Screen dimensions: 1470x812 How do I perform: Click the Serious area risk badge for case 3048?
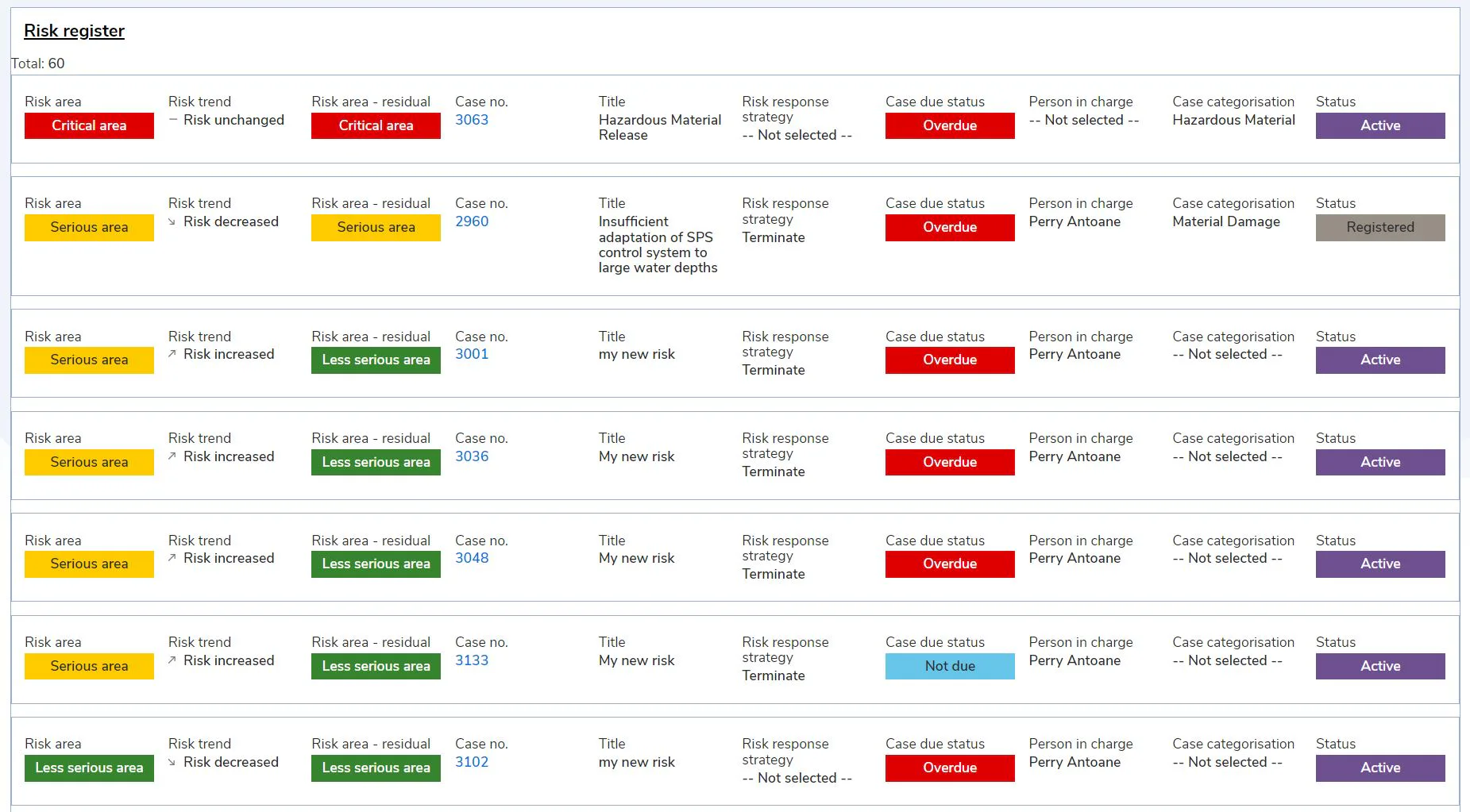click(x=89, y=564)
